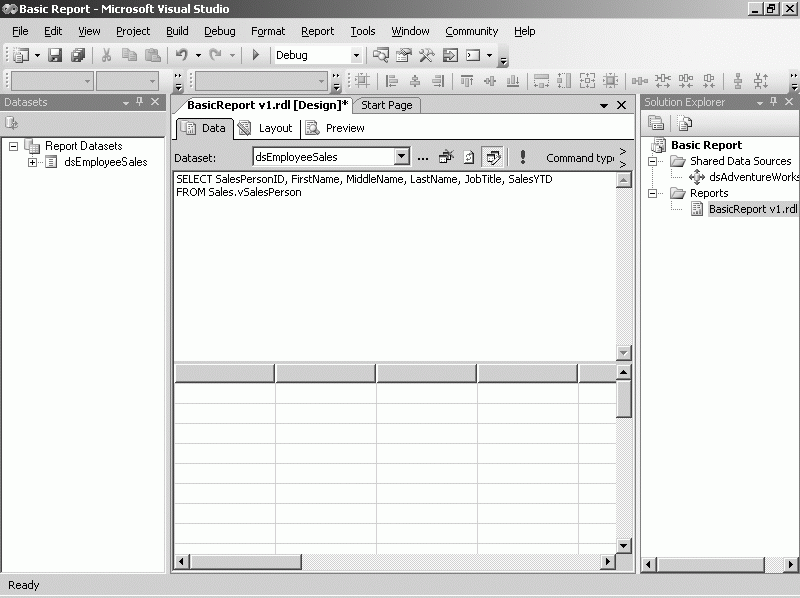Open the Format menu

268,31
